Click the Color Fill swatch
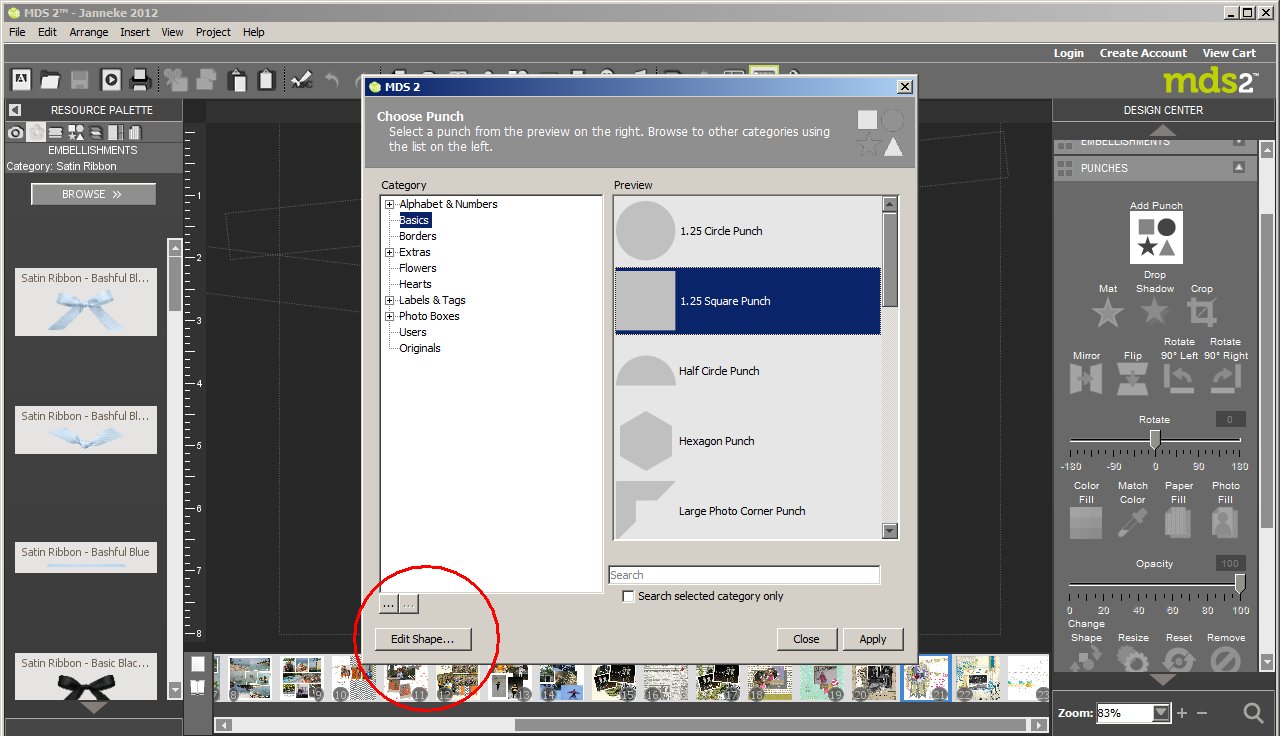The image size is (1280, 736). tap(1086, 523)
